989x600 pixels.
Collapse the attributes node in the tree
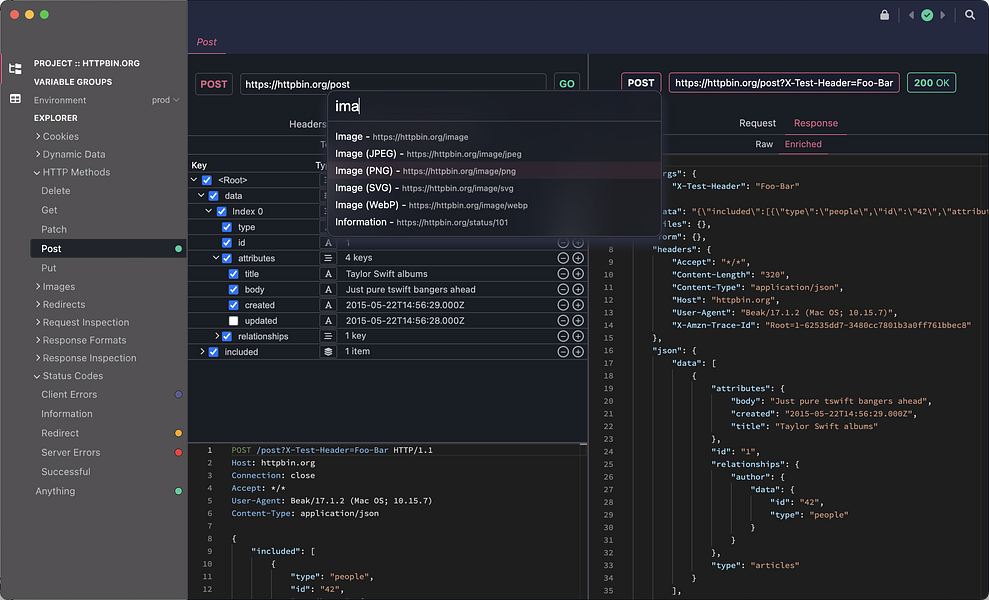(x=215, y=258)
